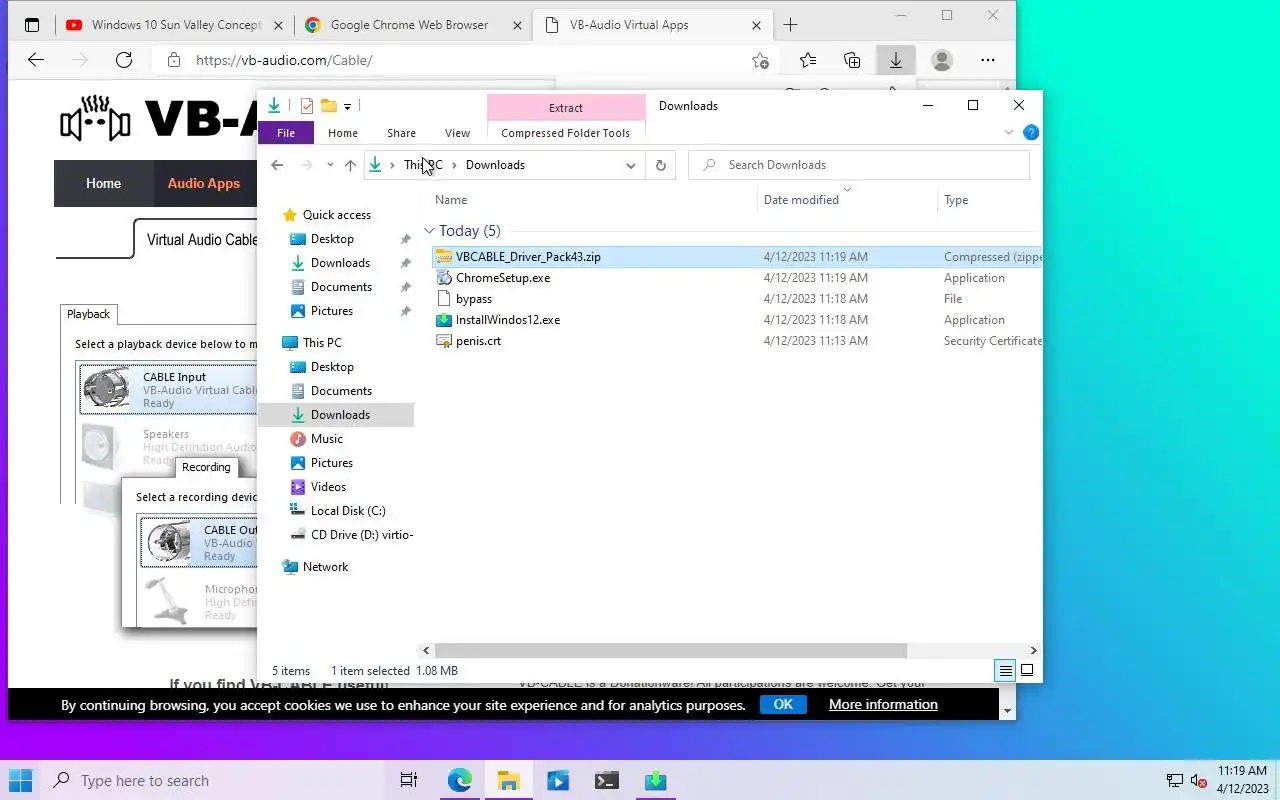Open the Windows Start menu
The image size is (1280, 800).
[x=20, y=780]
